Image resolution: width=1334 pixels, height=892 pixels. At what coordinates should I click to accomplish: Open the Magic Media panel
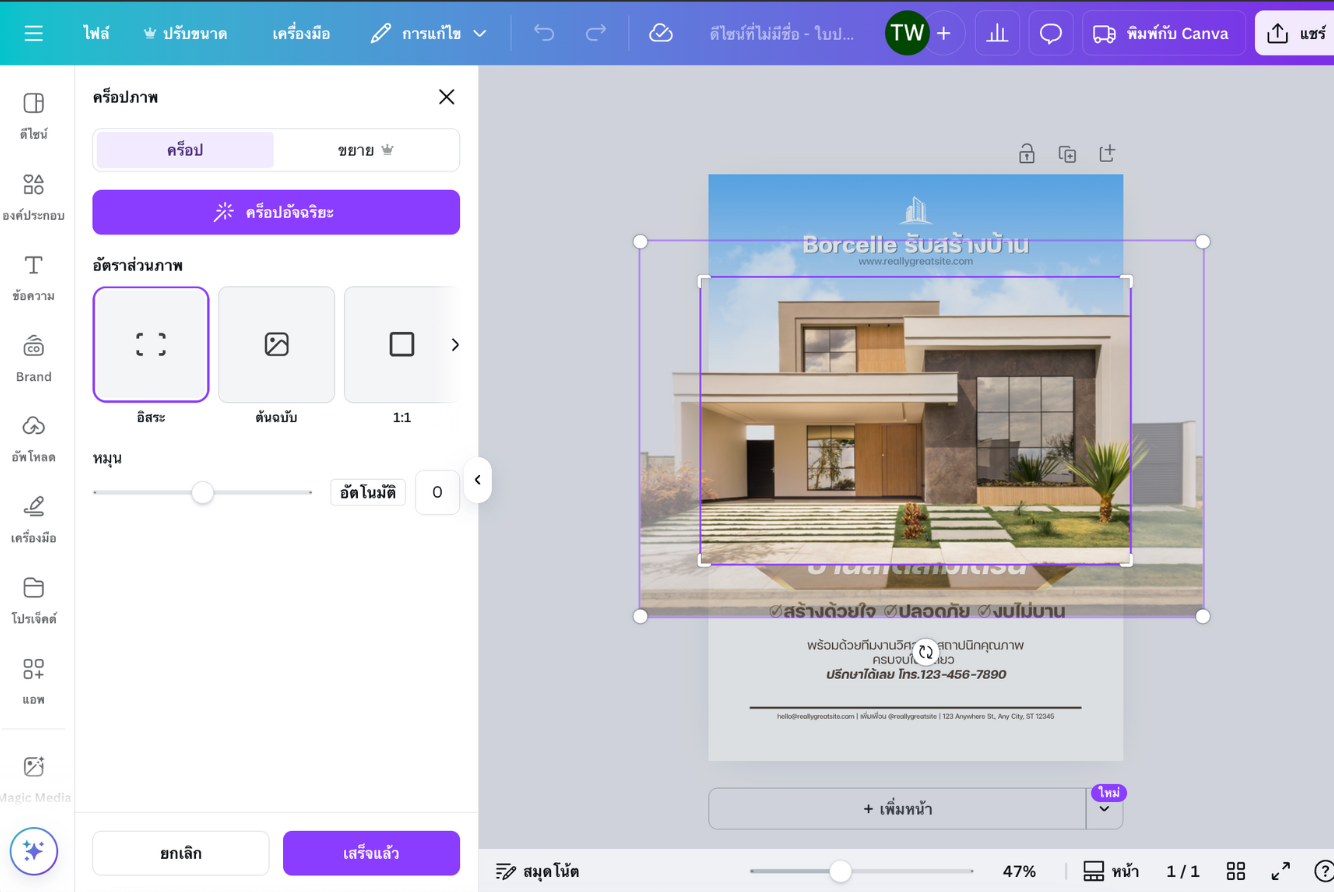34,778
